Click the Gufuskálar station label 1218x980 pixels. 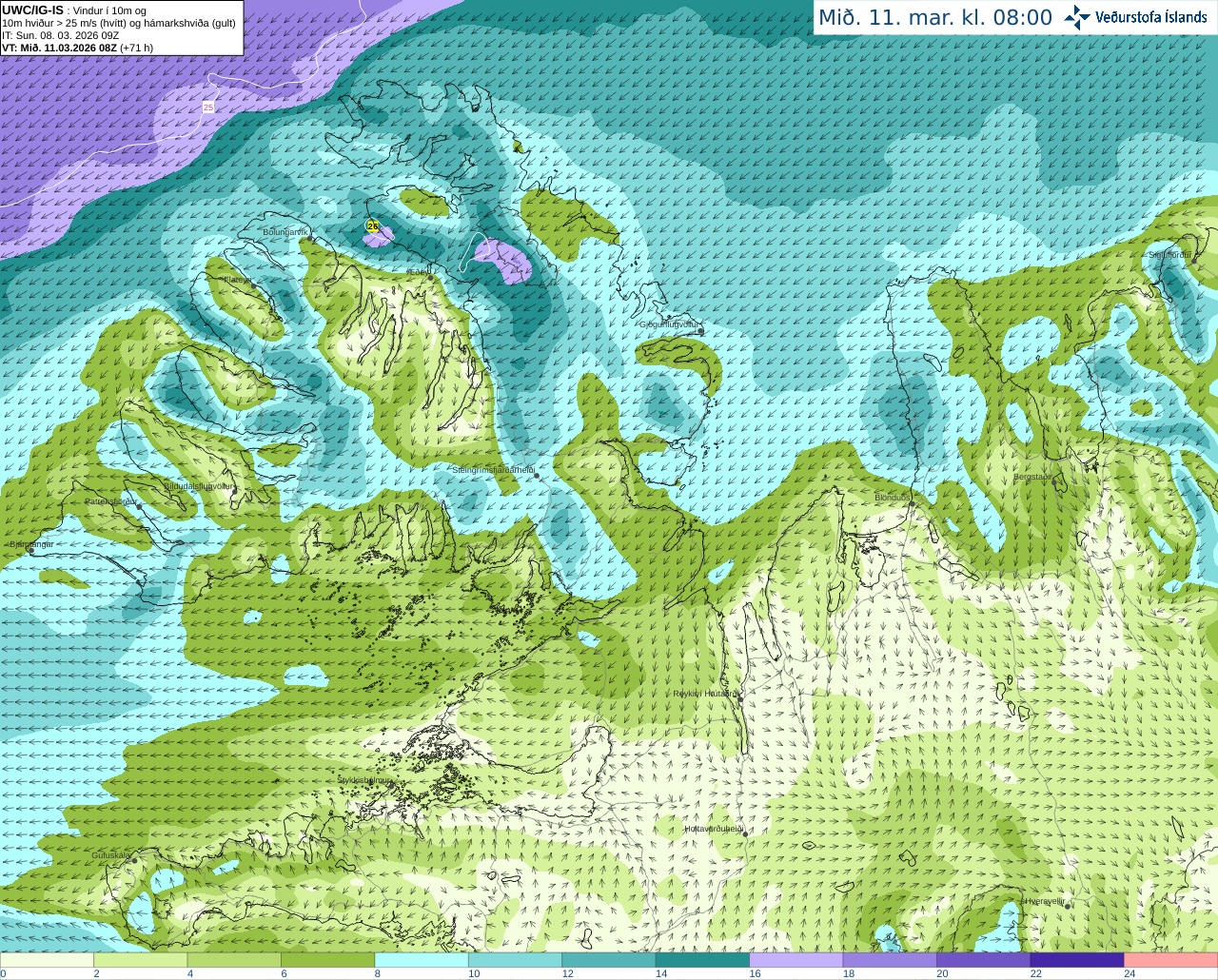coord(111,855)
